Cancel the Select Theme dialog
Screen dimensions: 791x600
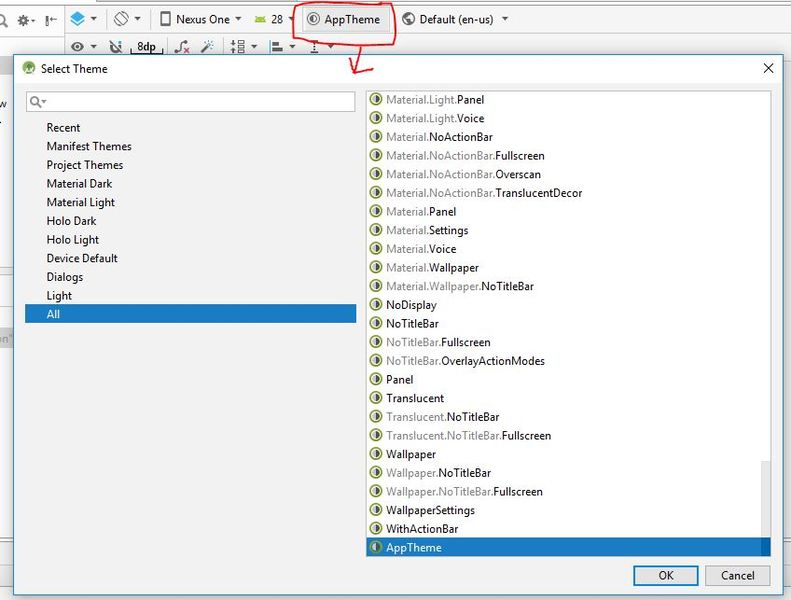coord(738,575)
